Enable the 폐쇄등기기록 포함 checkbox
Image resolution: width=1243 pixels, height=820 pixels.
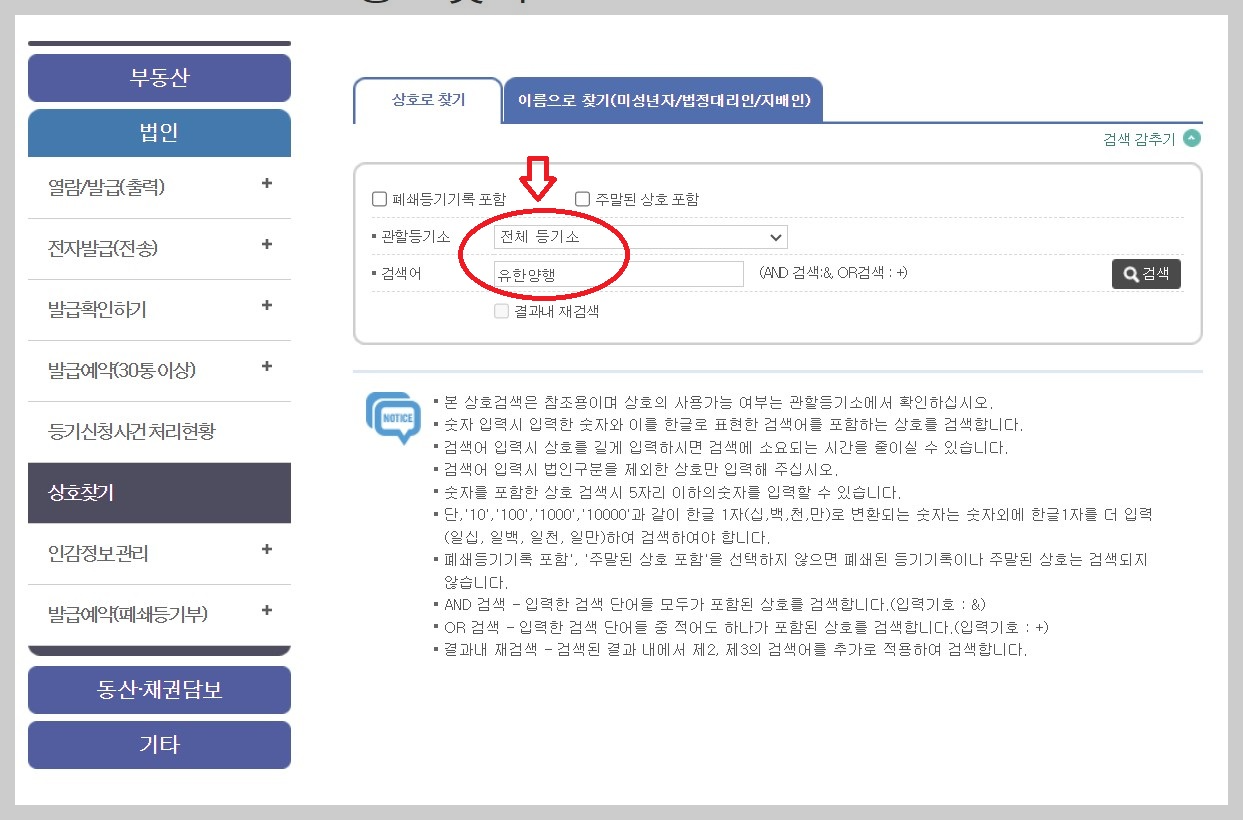coord(379,198)
